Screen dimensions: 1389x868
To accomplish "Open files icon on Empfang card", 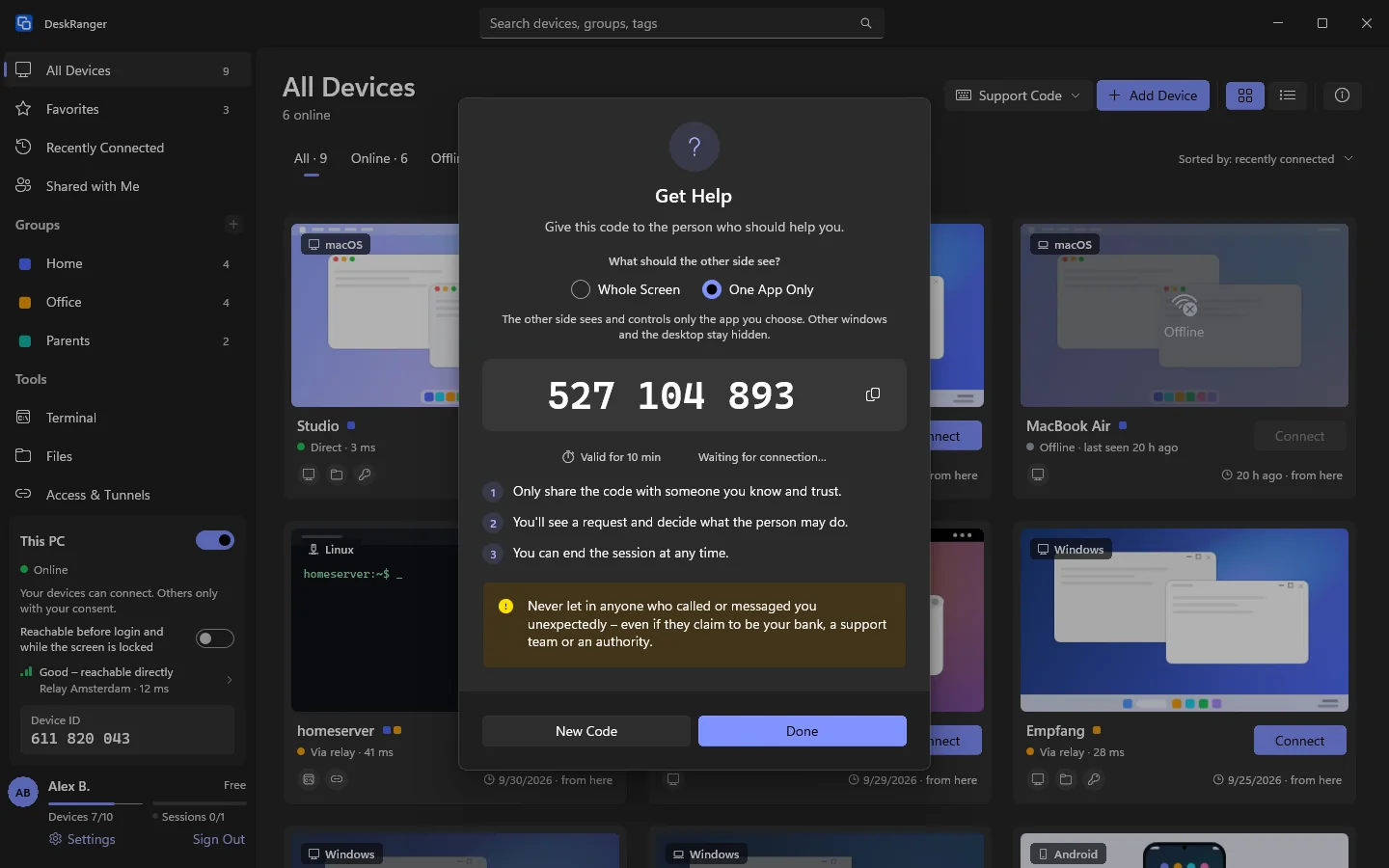I will tap(1066, 779).
